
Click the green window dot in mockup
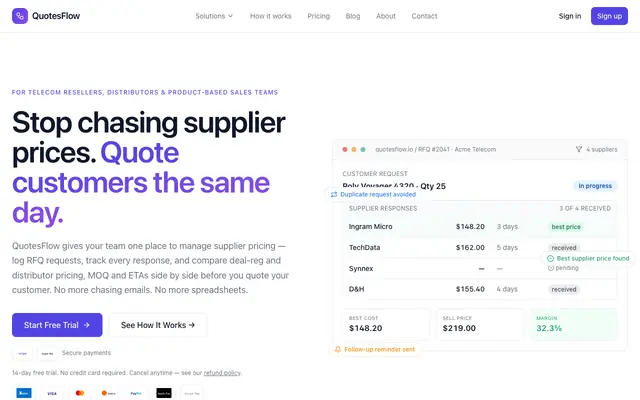click(363, 149)
